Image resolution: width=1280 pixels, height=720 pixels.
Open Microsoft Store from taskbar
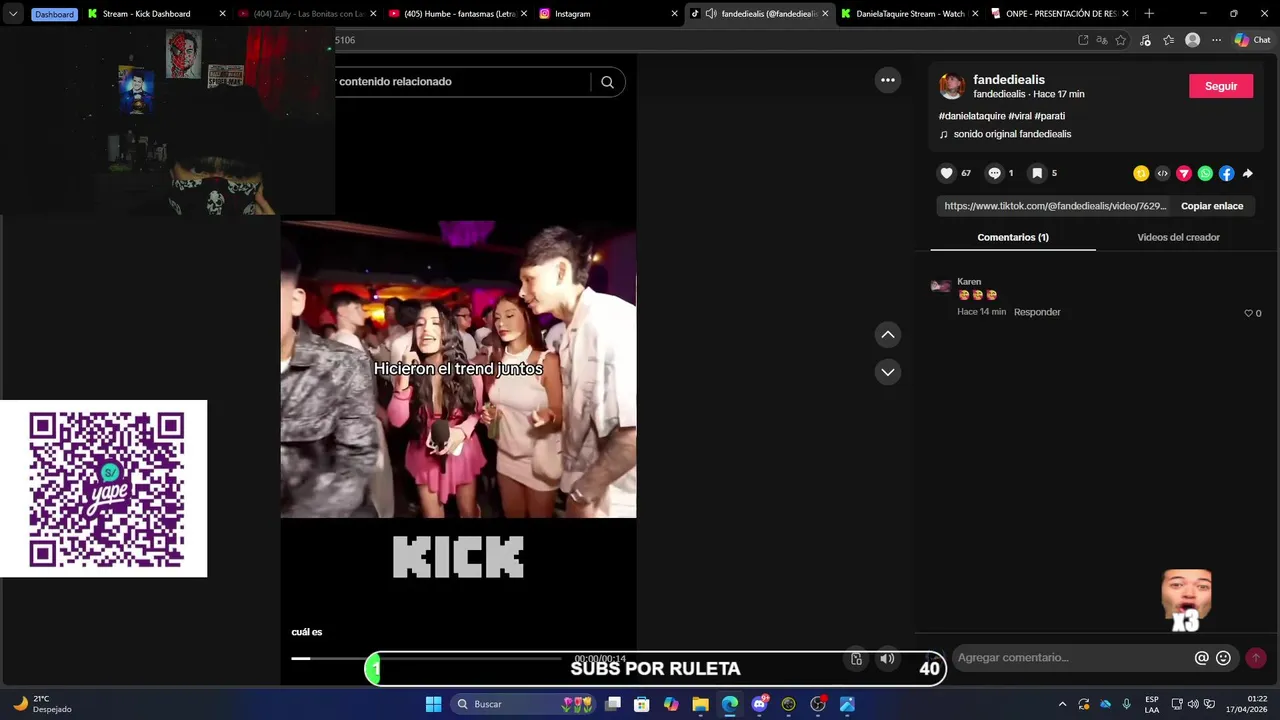642,704
